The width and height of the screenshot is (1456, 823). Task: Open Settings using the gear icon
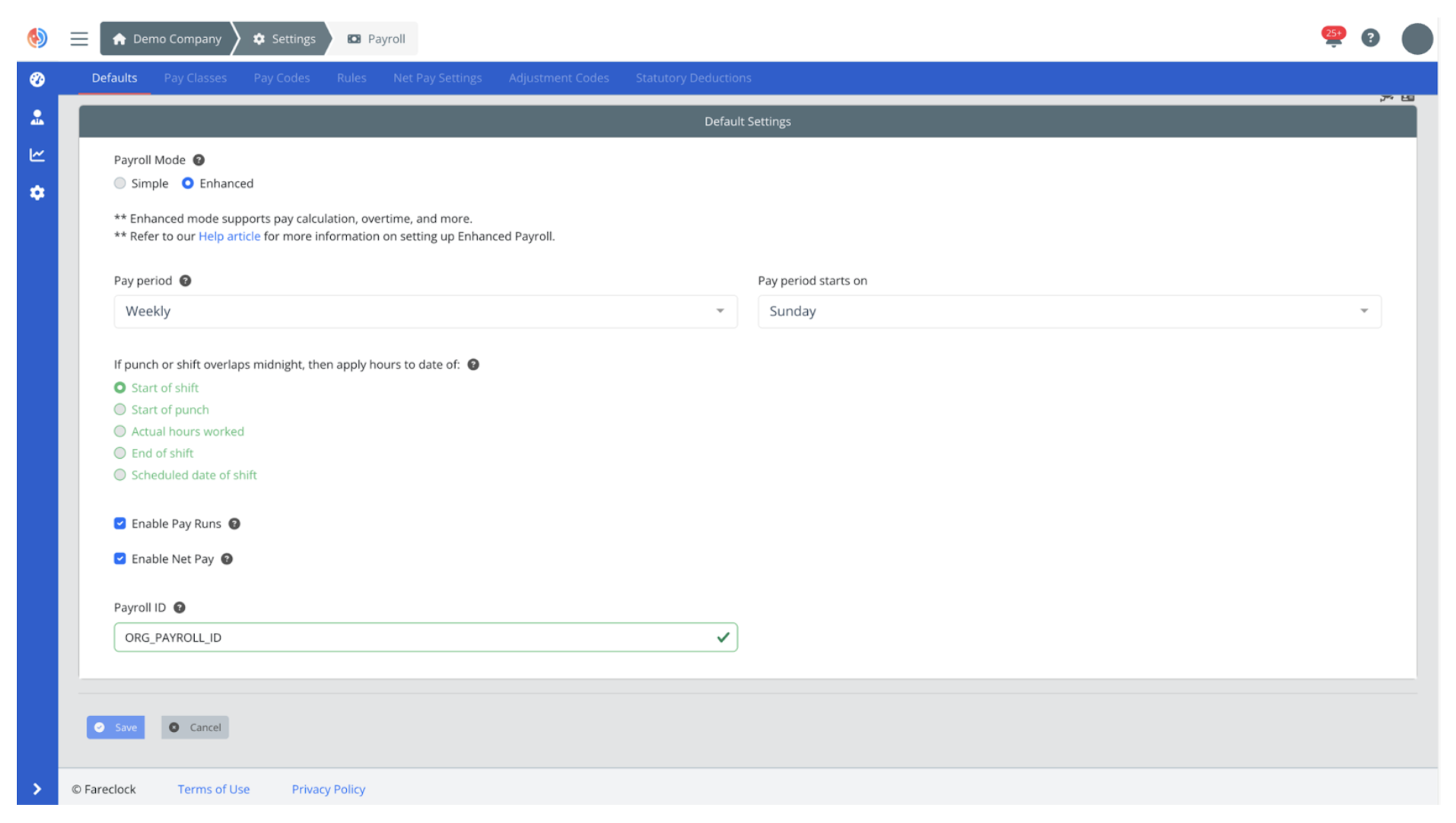click(x=37, y=192)
